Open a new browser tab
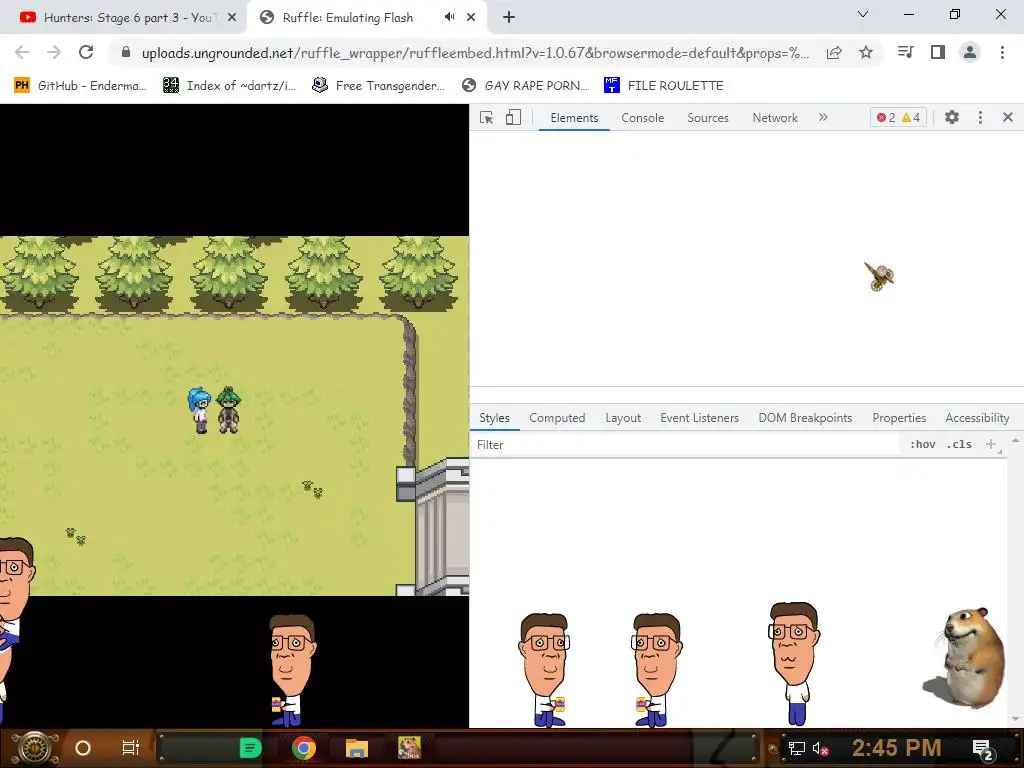Viewport: 1024px width, 768px height. 509,18
